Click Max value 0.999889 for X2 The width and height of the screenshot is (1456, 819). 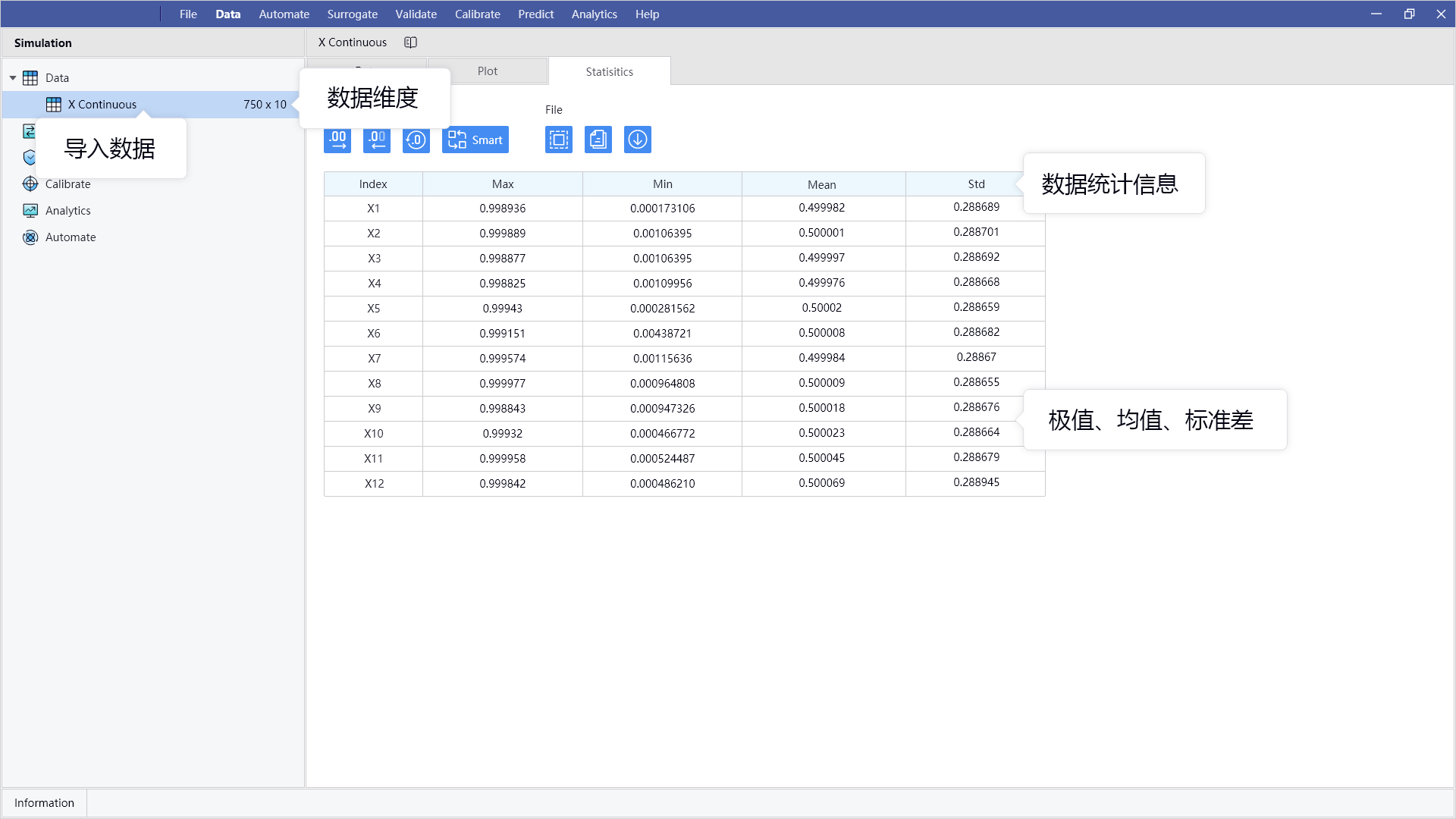[x=503, y=234]
